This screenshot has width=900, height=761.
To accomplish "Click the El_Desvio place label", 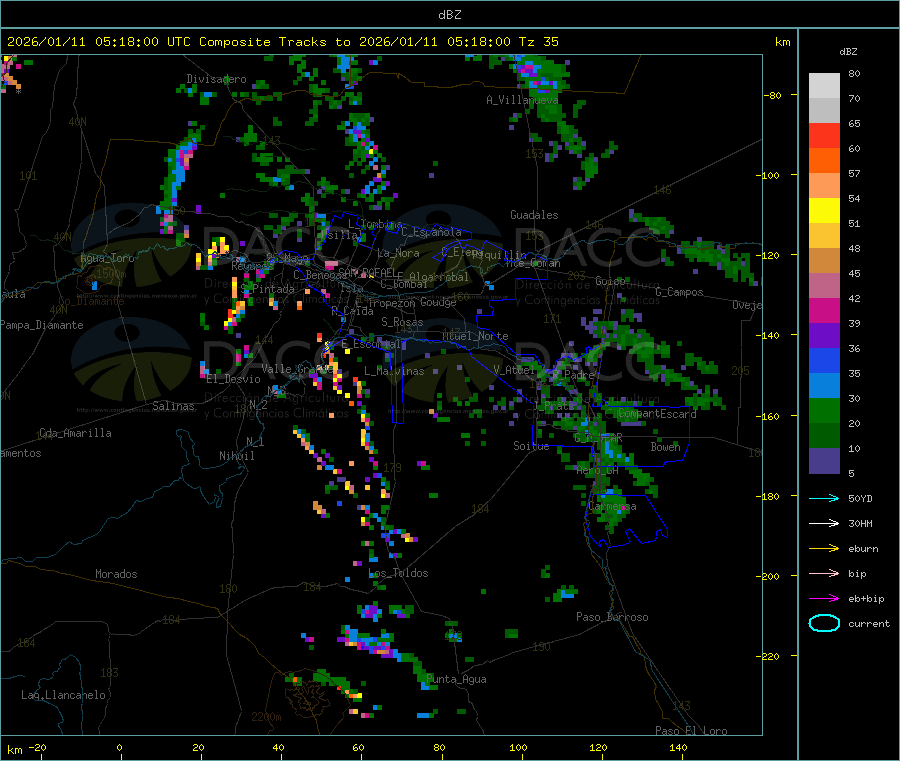I will click(234, 379).
